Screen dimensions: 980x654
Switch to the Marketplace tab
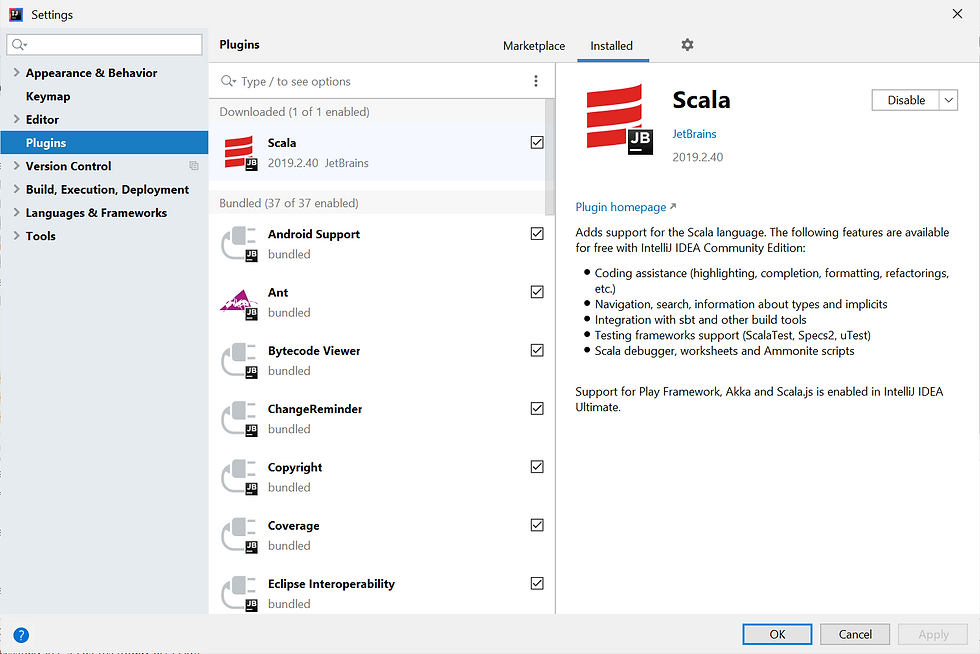534,46
